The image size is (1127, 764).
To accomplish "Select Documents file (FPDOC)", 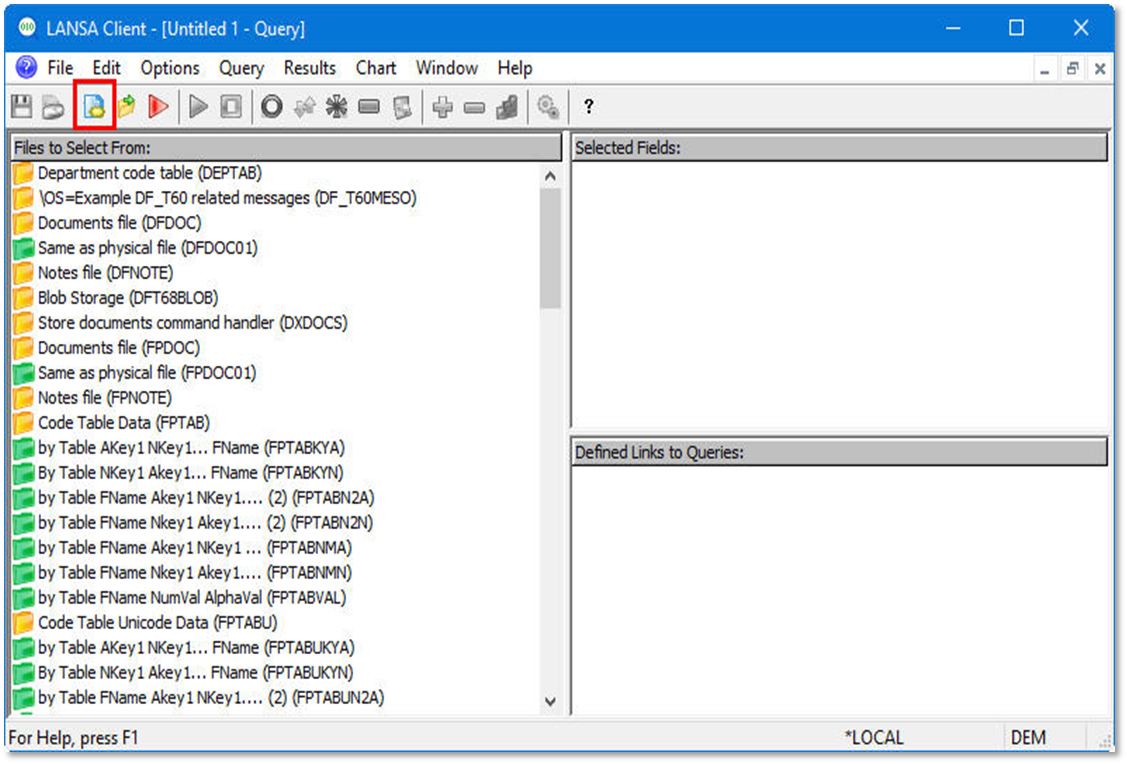I will coord(119,348).
